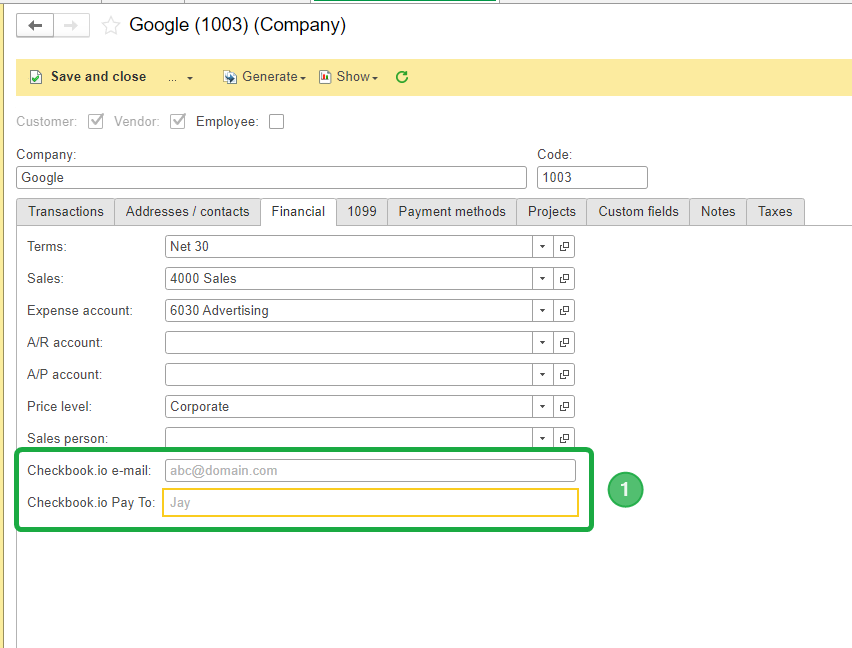The height and width of the screenshot is (648, 852).
Task: Focus the Checkbook.io e-mail field
Action: pos(370,470)
